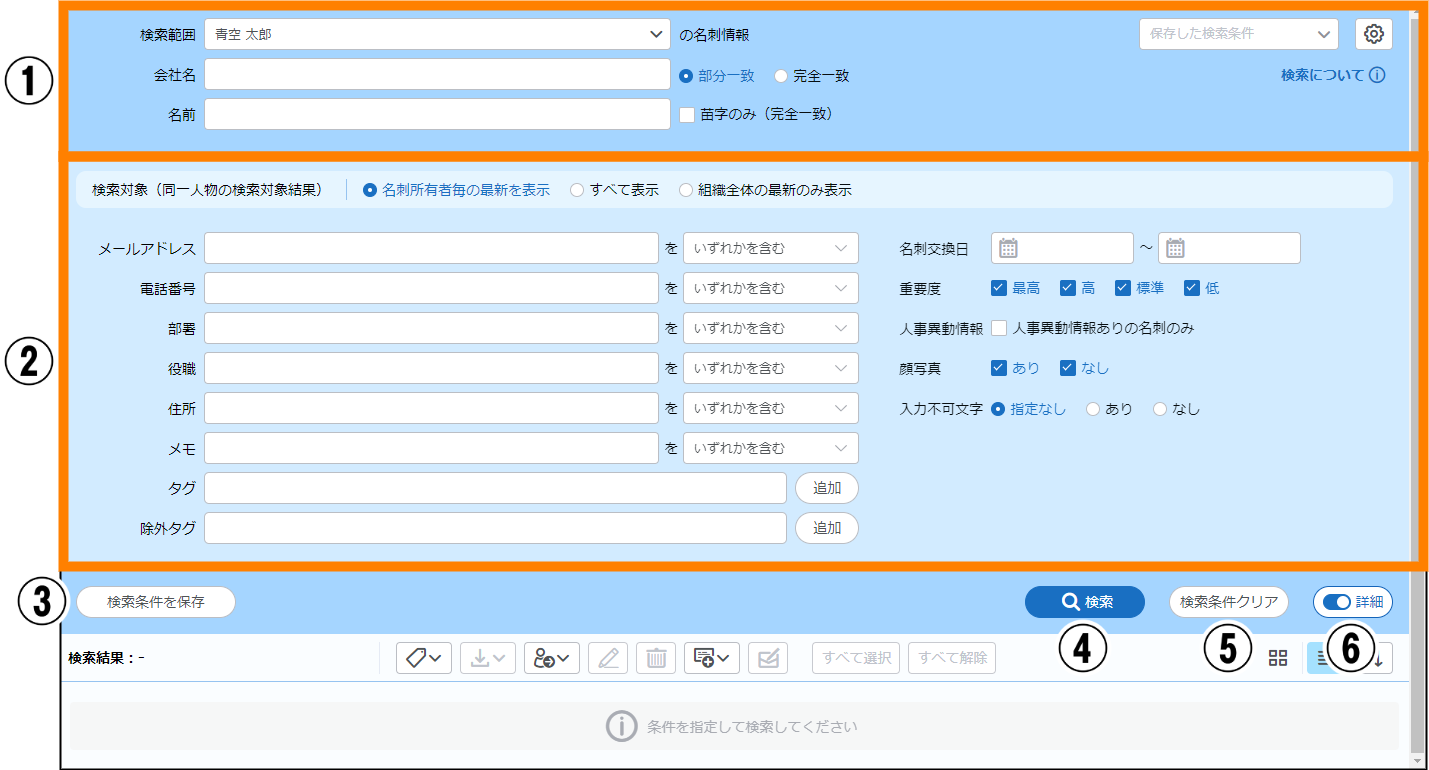Check the 苗字のみ（完全一致） checkbox
The width and height of the screenshot is (1429, 770).
(687, 115)
